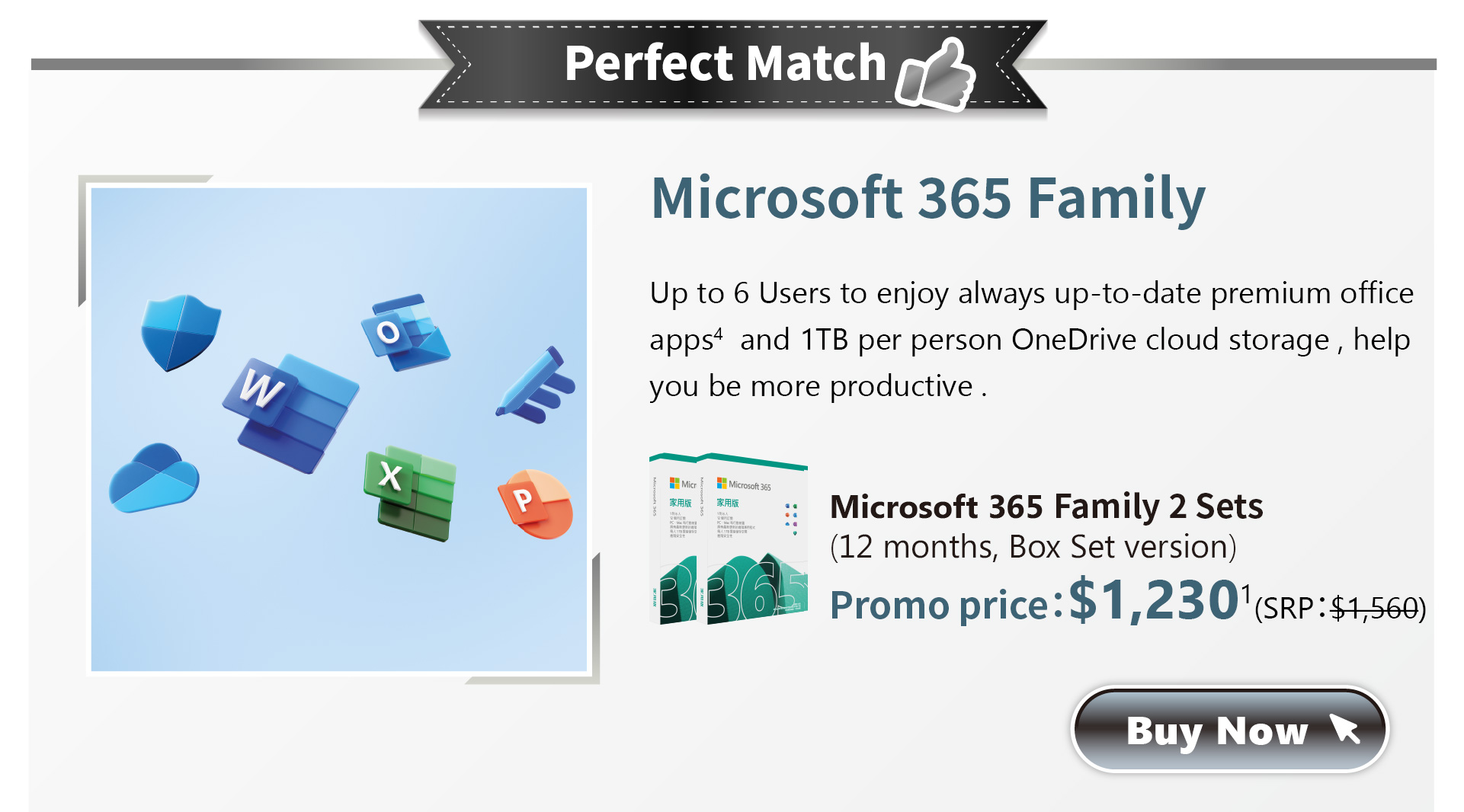Click the product description paragraph

point(1031,340)
